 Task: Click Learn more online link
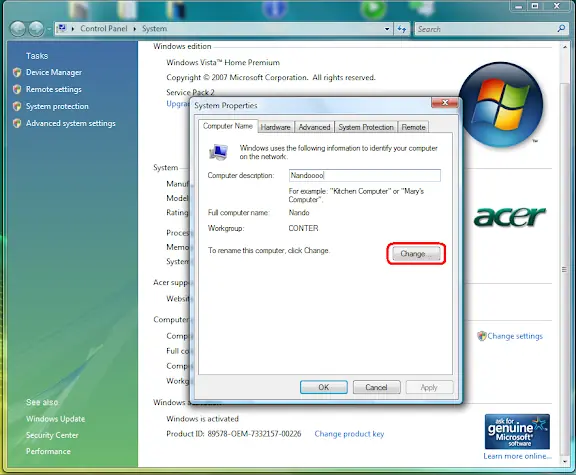[x=517, y=456]
